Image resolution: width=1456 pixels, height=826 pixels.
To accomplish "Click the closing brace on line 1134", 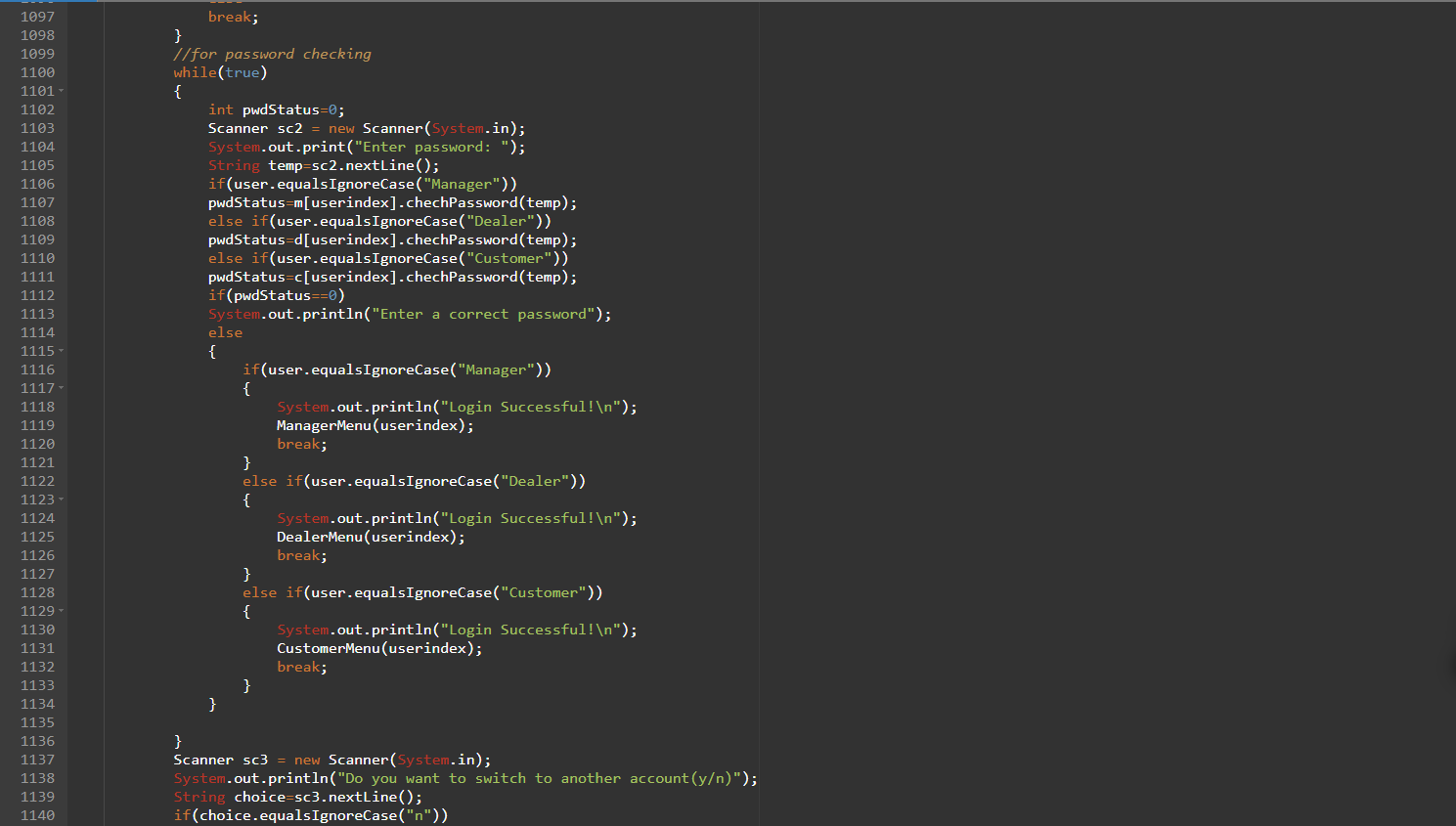I will click(212, 704).
